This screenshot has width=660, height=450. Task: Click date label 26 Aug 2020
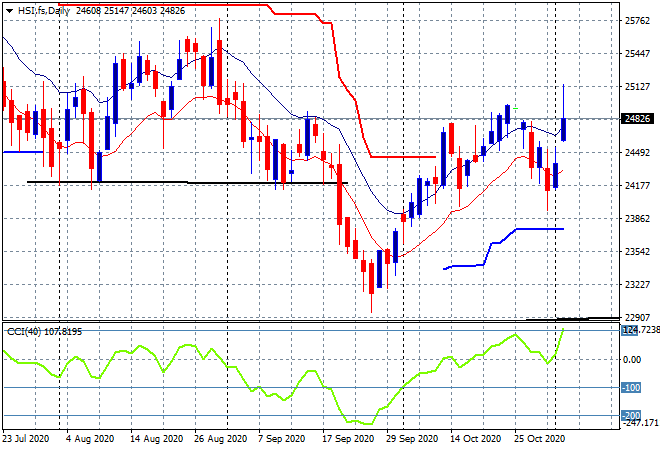click(x=221, y=439)
